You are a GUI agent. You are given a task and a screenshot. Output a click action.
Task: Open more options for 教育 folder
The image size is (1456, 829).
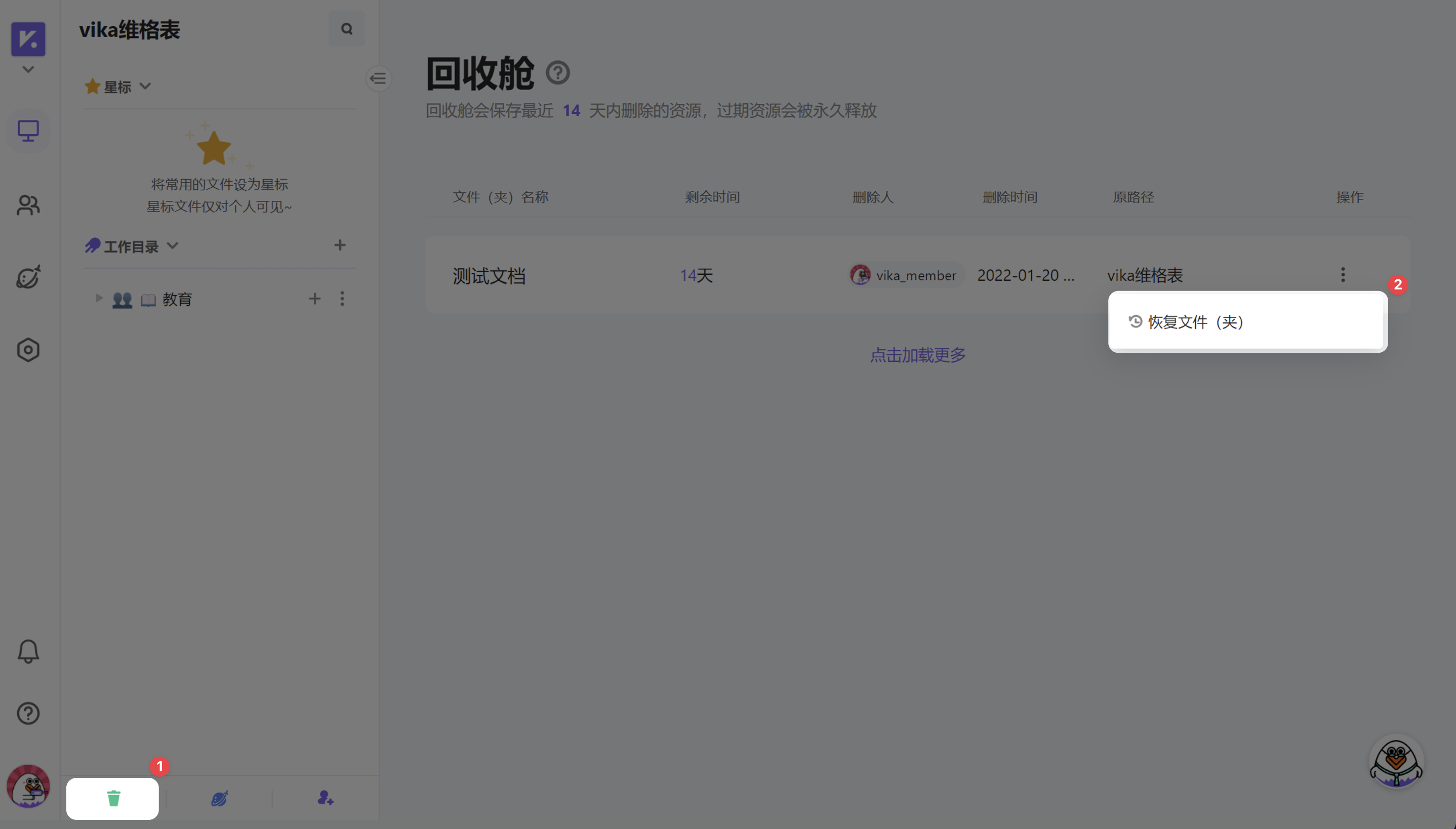[342, 299]
